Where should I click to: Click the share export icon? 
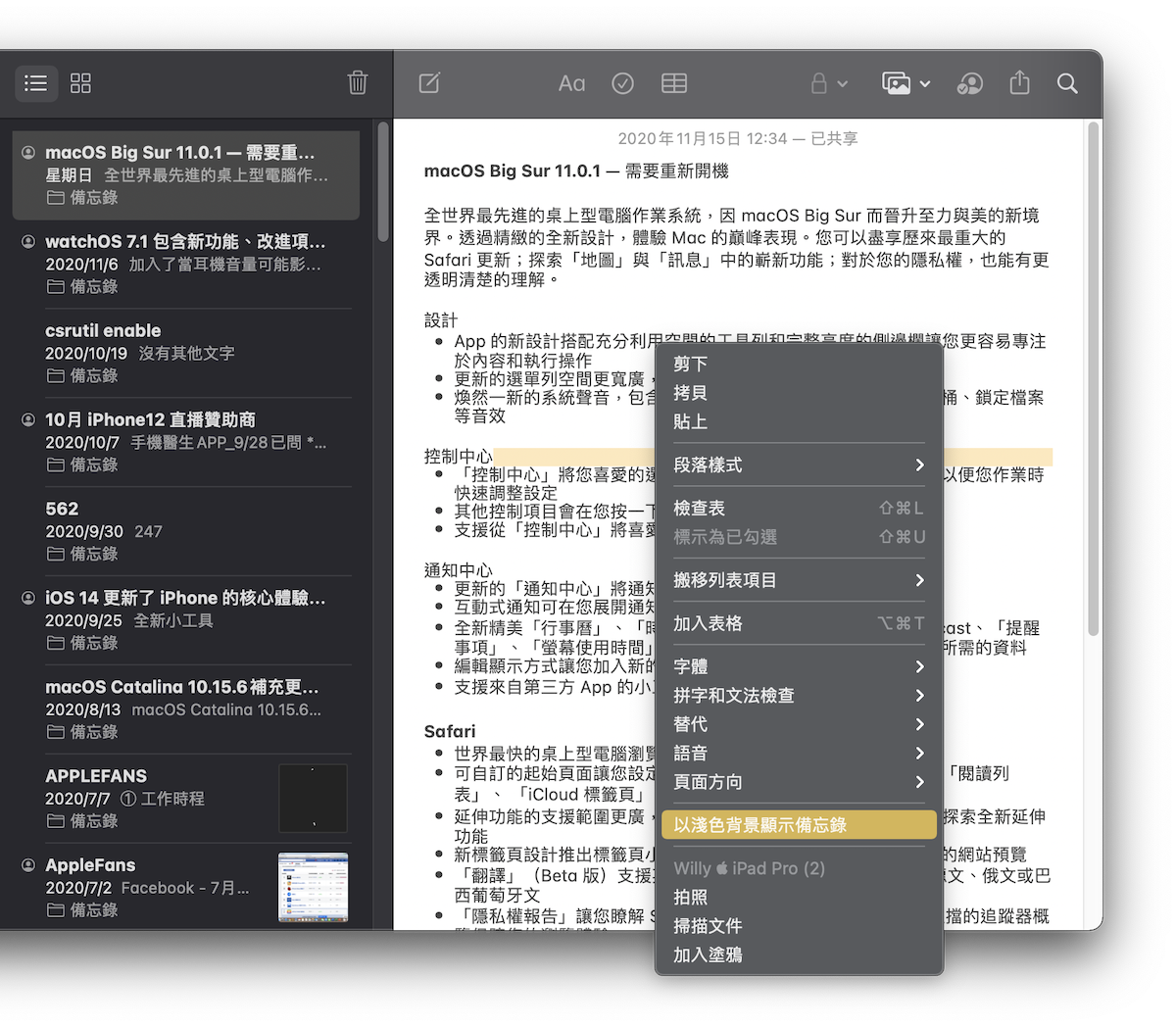(x=1019, y=82)
